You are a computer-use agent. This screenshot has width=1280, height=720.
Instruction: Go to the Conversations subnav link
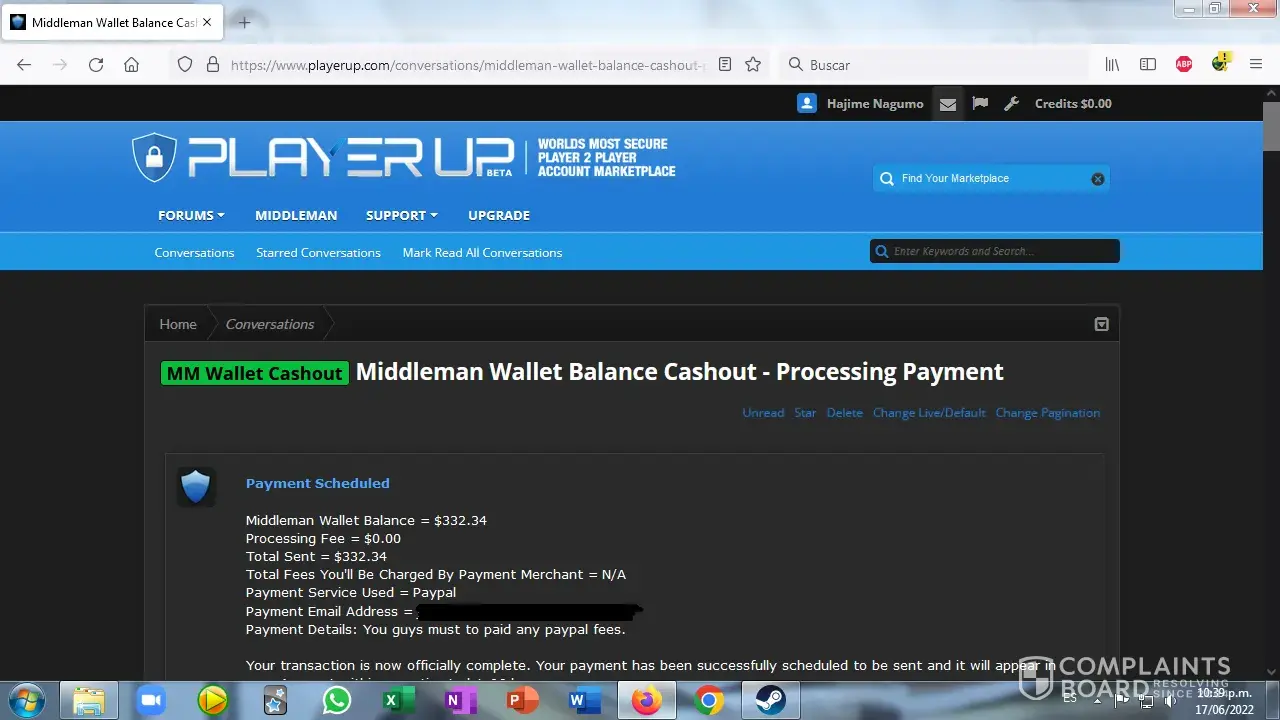[x=194, y=252]
